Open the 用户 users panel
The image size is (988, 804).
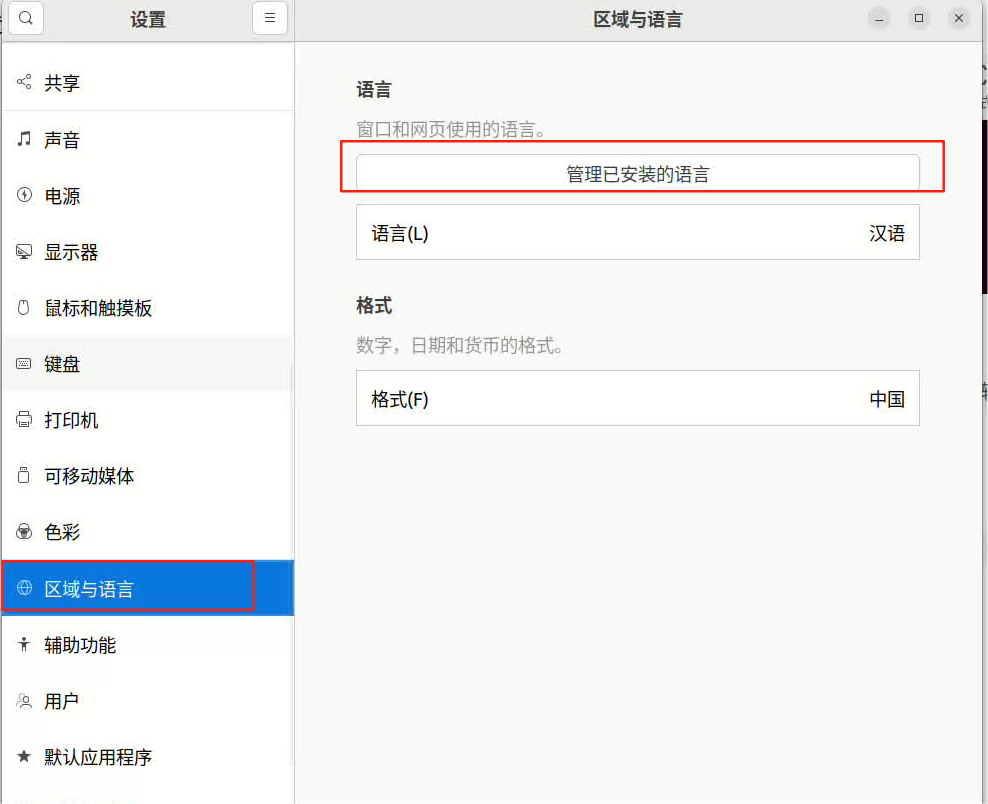click(x=148, y=701)
